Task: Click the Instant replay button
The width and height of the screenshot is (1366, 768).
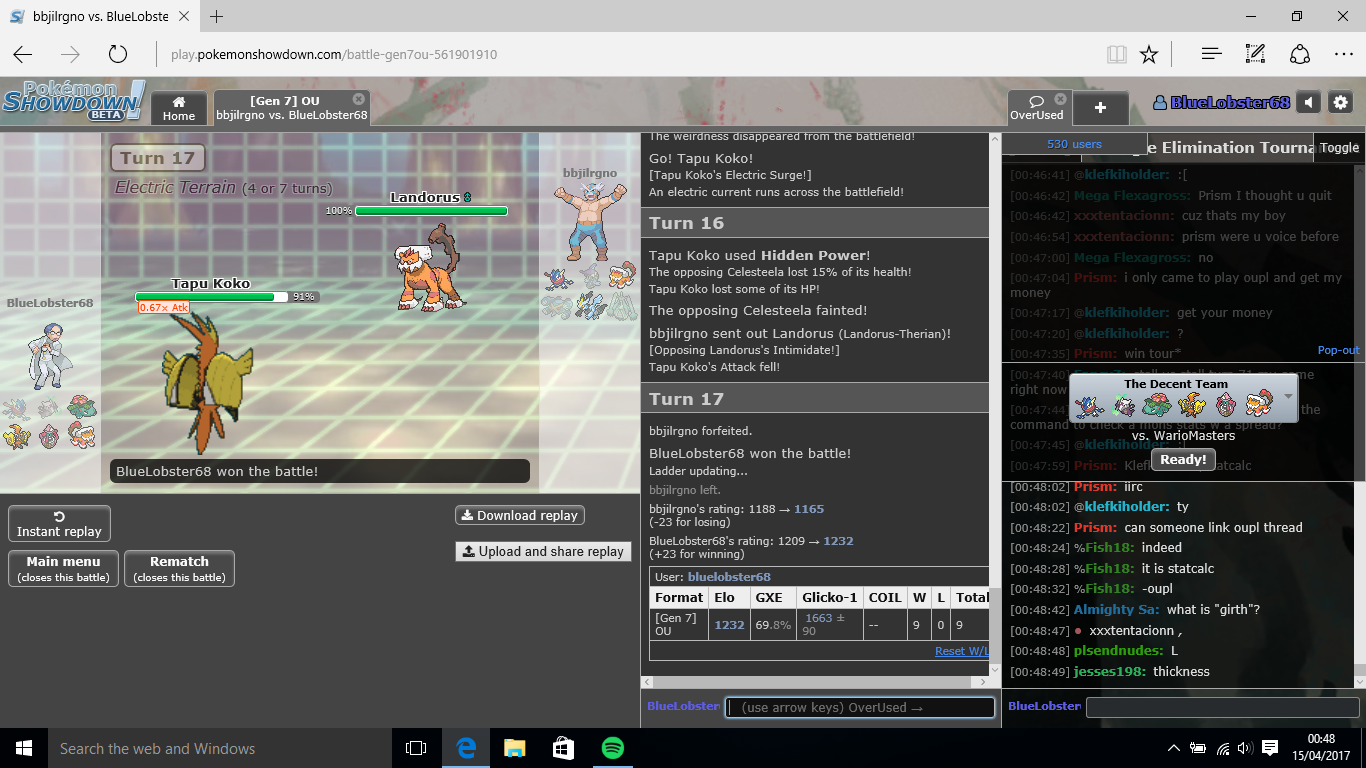Action: 59,524
